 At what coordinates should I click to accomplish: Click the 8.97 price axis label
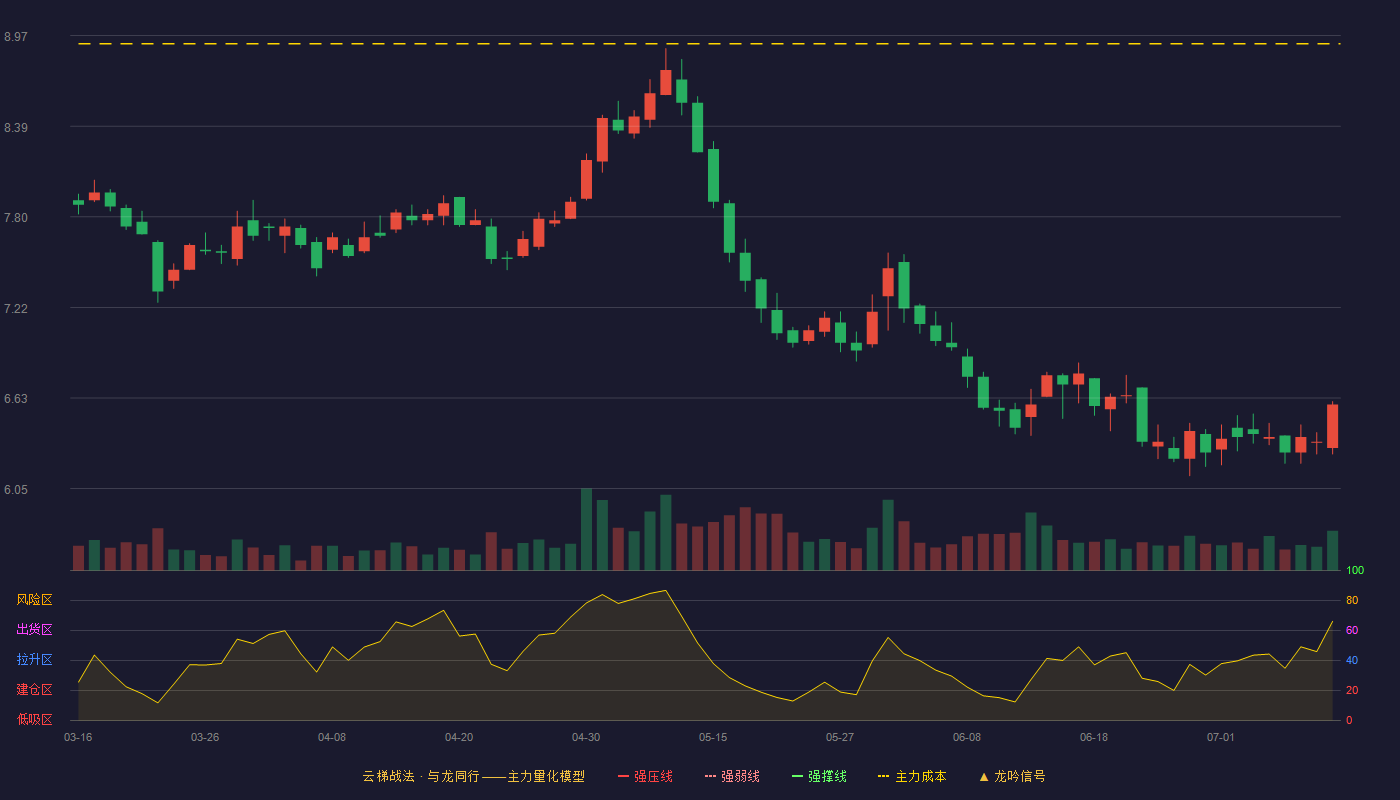click(15, 37)
